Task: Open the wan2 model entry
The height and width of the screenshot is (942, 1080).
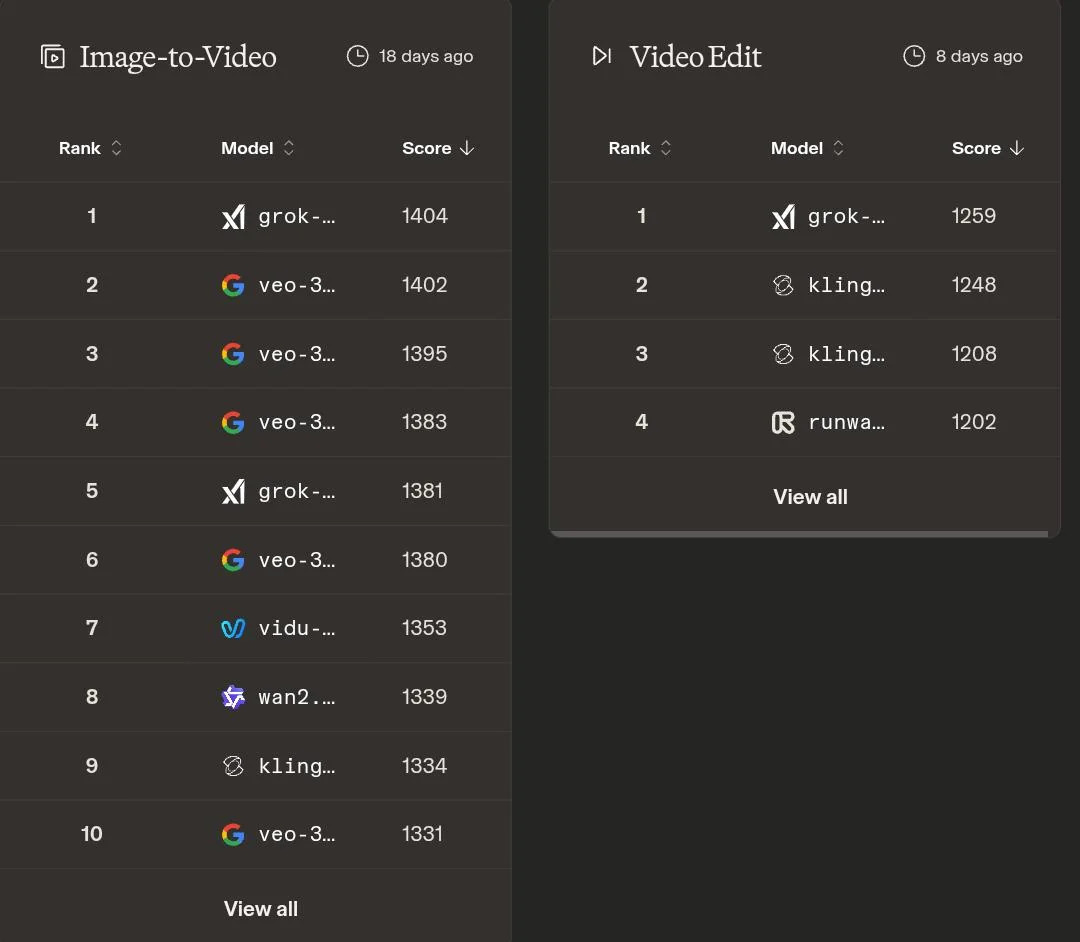Action: coord(297,697)
